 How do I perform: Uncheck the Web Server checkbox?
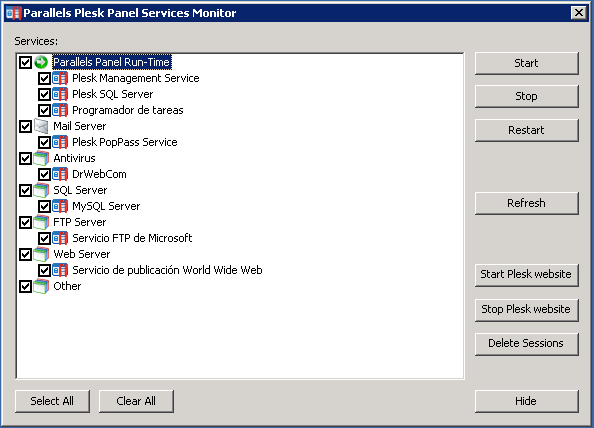pos(25,255)
